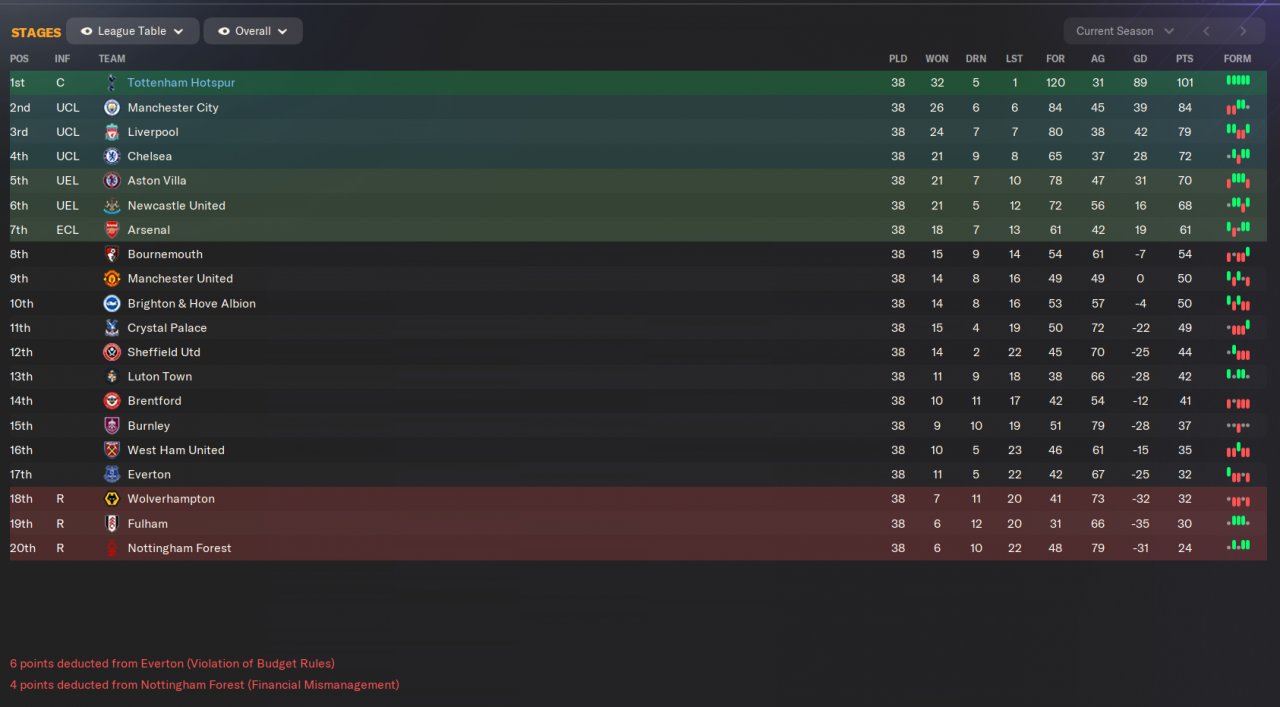Open the Current Season selector

tap(1124, 31)
